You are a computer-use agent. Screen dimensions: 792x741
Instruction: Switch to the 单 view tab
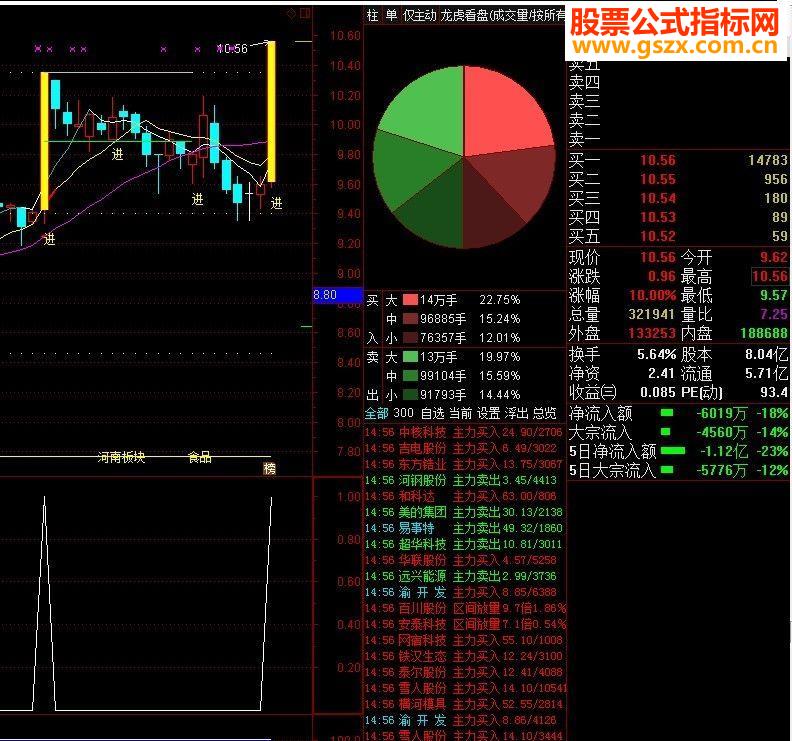(x=391, y=15)
